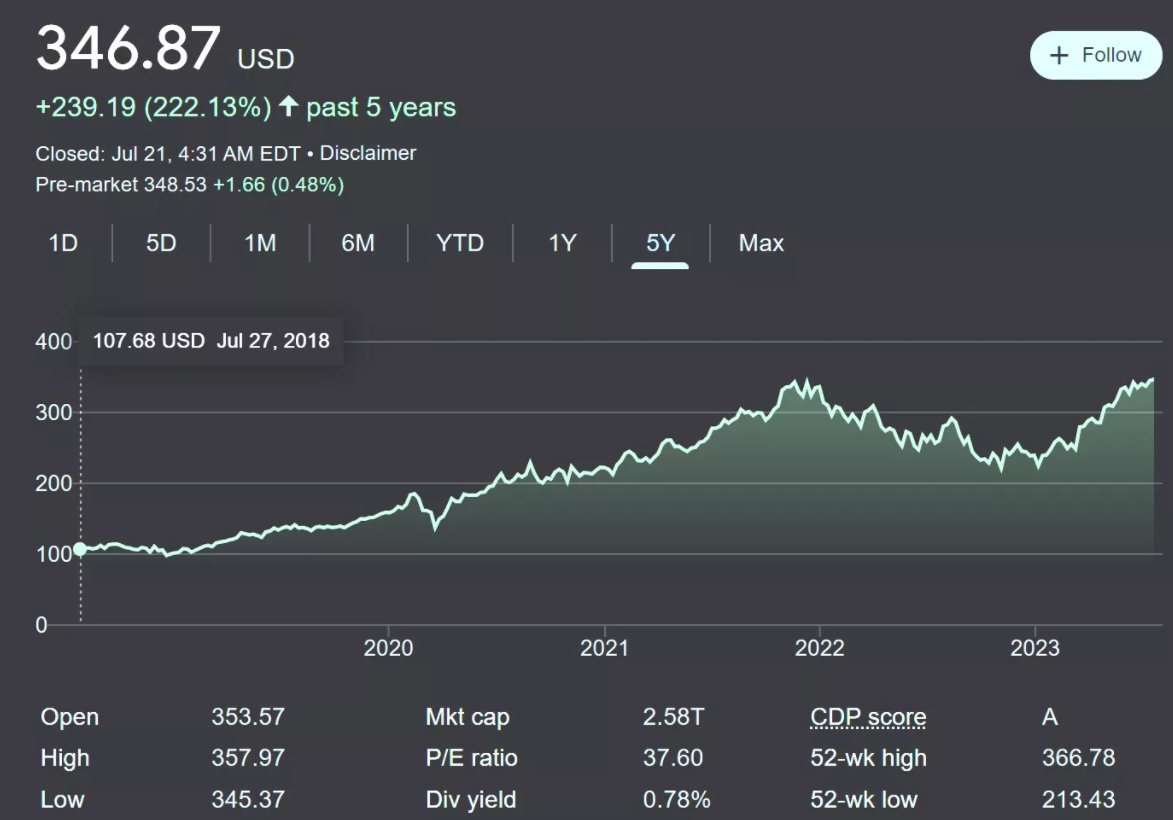Open the 6M chart view

click(x=358, y=243)
